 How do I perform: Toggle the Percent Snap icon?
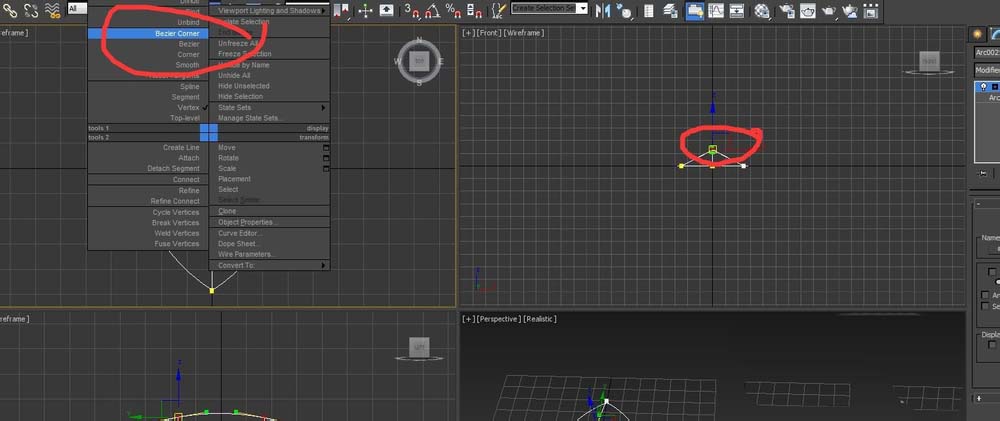pos(453,9)
